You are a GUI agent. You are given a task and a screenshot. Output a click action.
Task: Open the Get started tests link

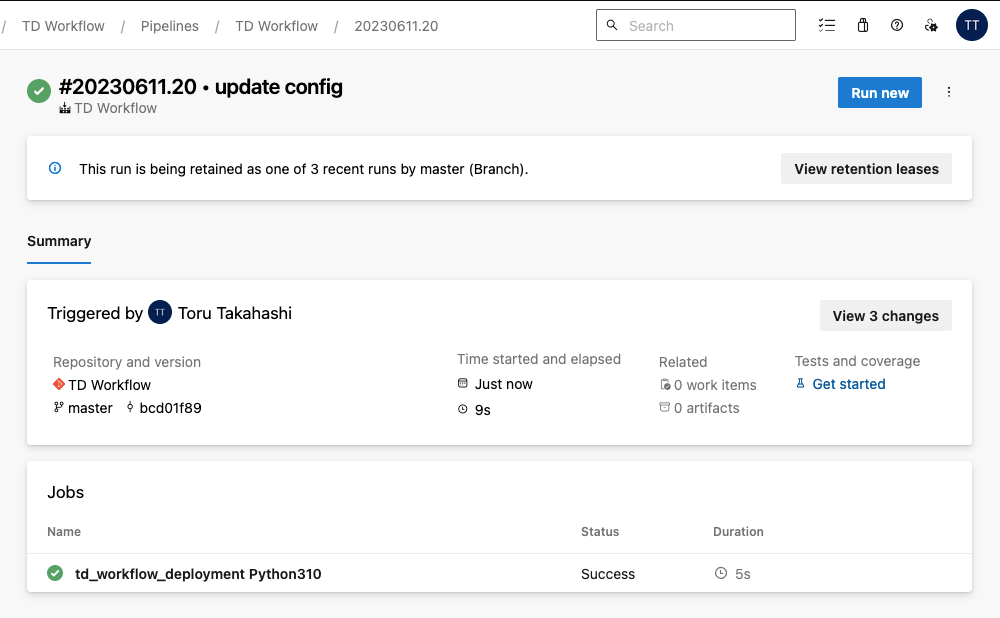pos(848,384)
